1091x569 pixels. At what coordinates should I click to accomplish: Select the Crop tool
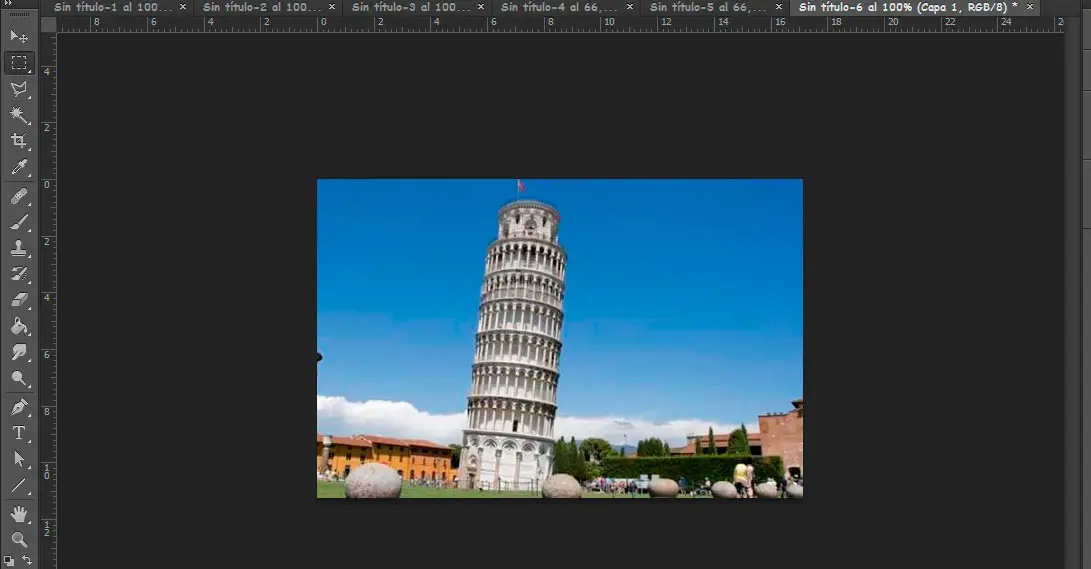(x=18, y=141)
